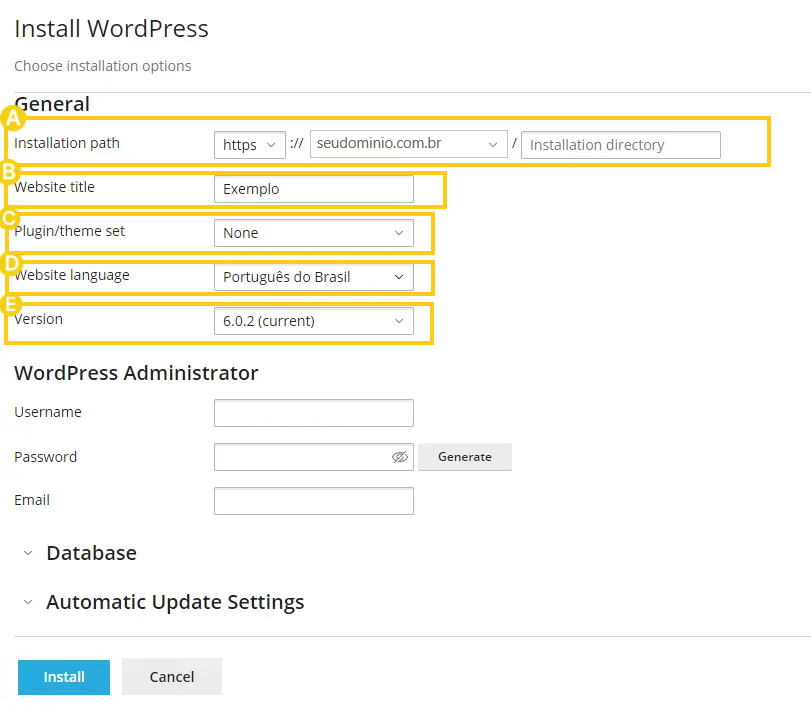Click the Choose installation options subtitle
The width and height of the screenshot is (811, 707).
click(x=102, y=66)
